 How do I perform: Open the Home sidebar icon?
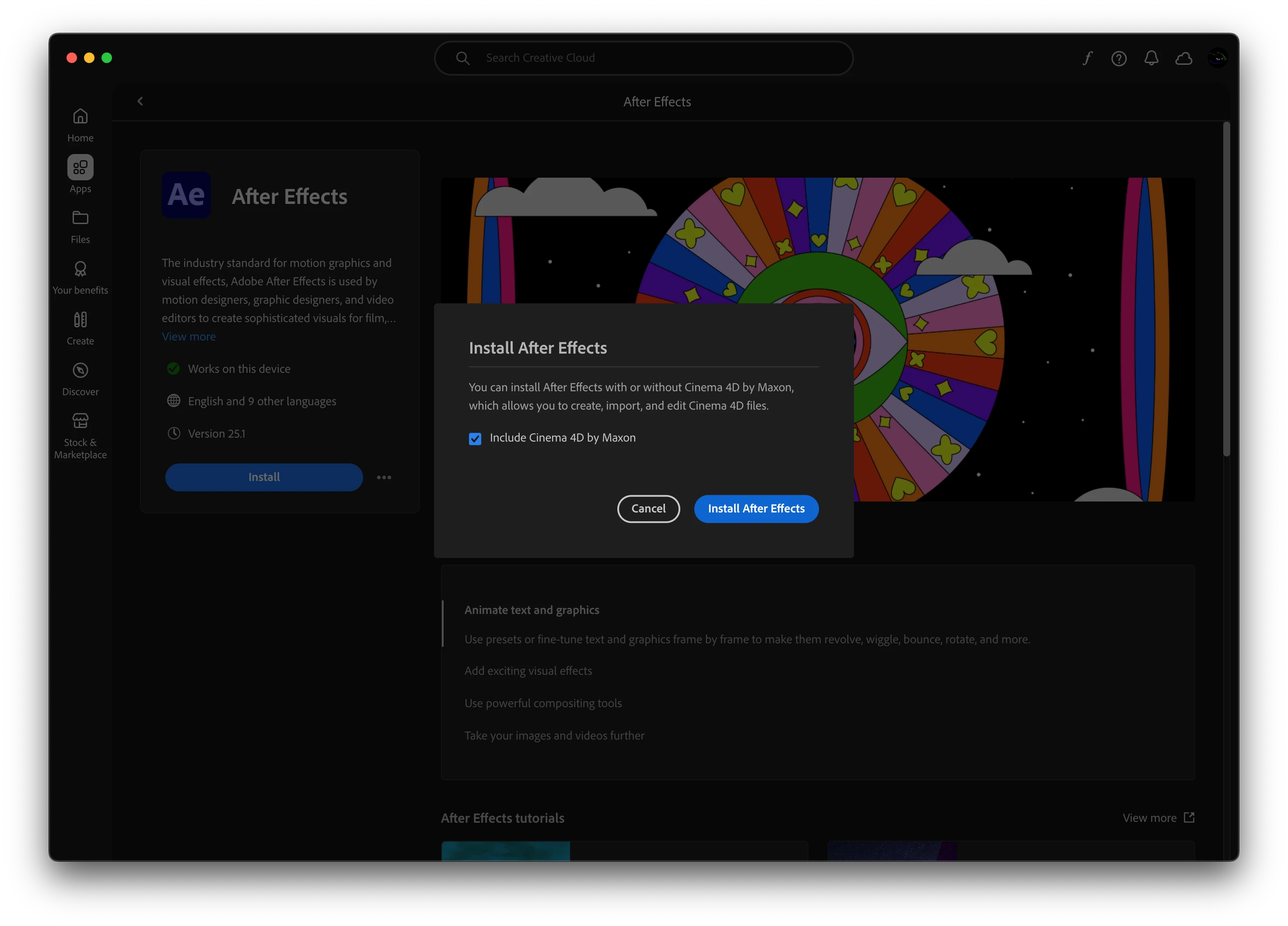(x=80, y=116)
